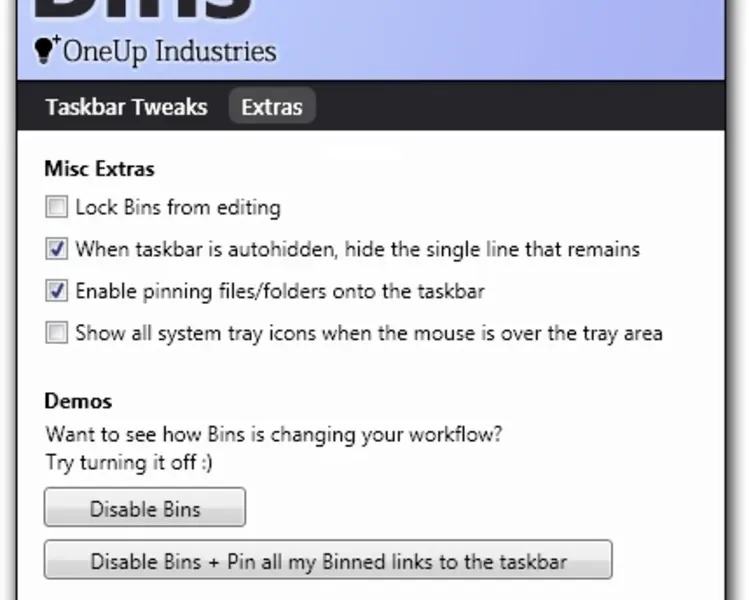This screenshot has height=600, width=749.
Task: Enable the Lock Bins from editing checkbox
Action: (x=57, y=208)
